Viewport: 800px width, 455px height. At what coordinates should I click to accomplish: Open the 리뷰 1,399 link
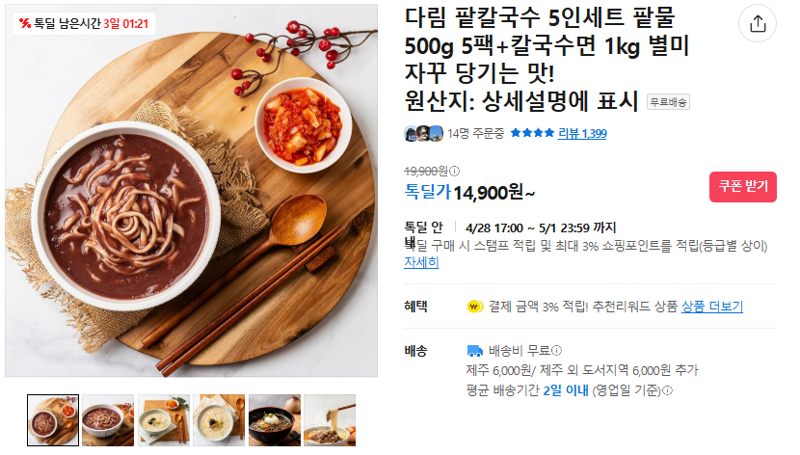(582, 134)
